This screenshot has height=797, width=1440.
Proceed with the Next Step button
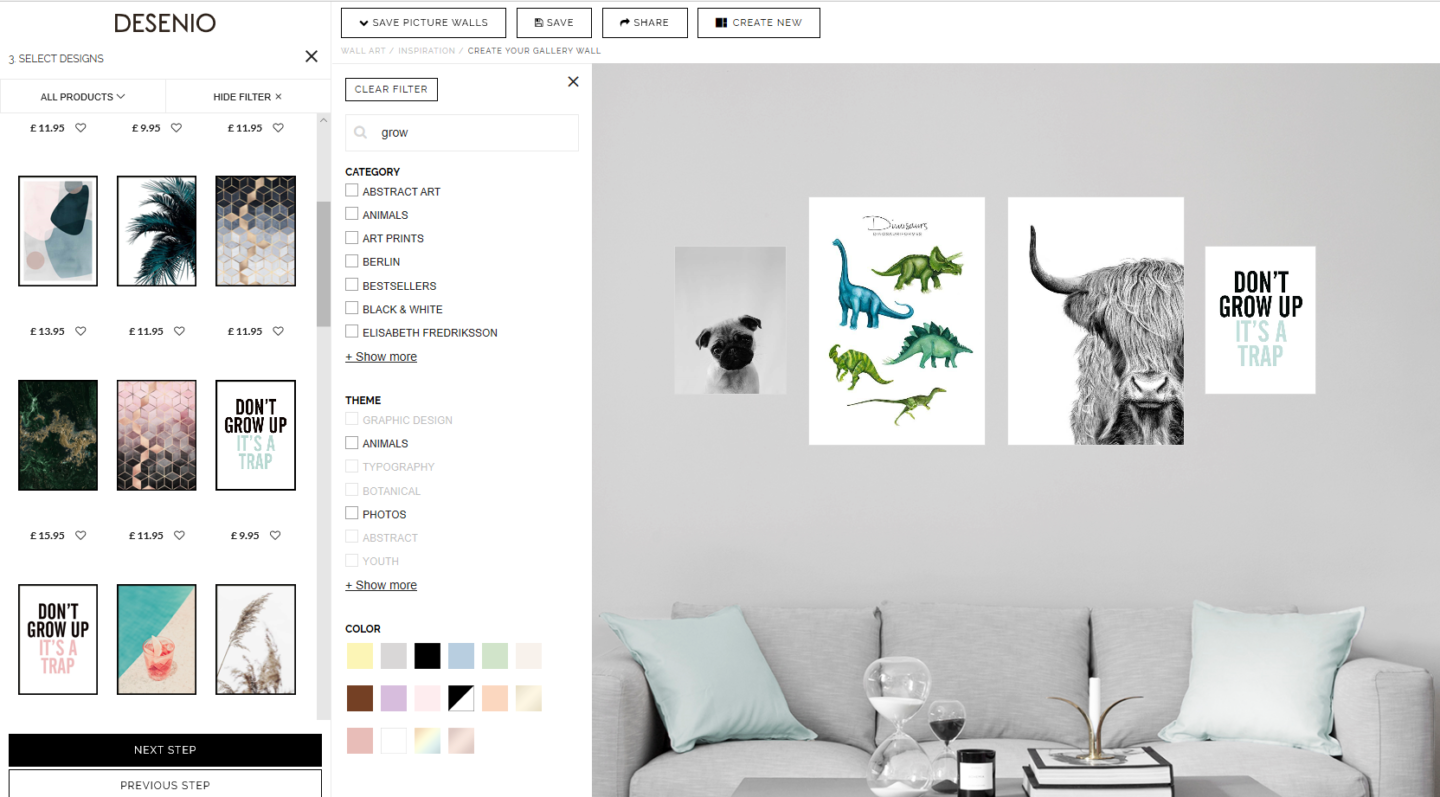click(165, 750)
